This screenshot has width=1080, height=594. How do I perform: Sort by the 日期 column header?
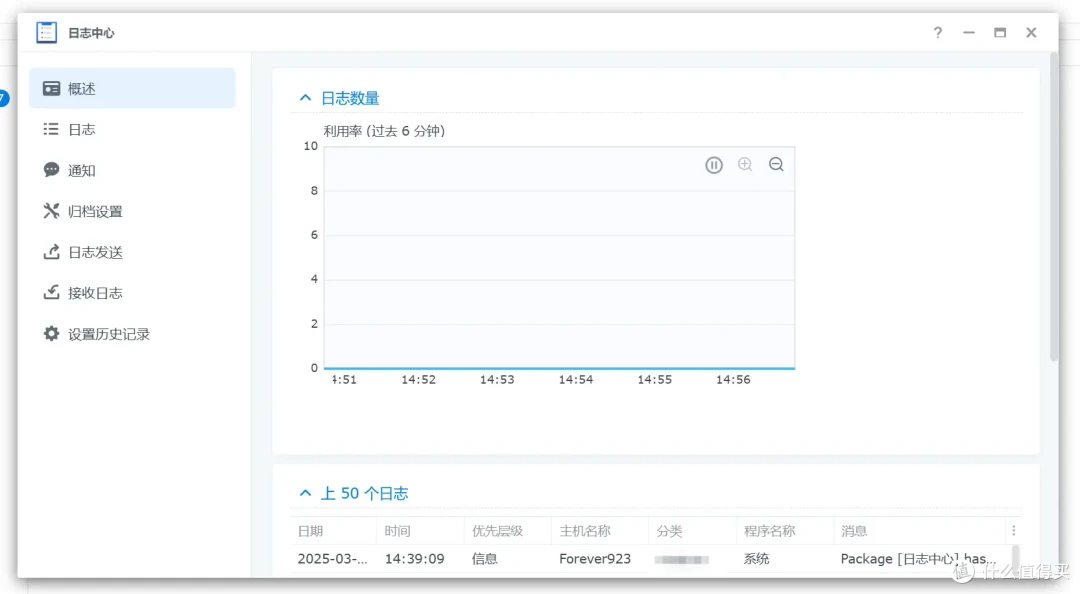[333, 531]
